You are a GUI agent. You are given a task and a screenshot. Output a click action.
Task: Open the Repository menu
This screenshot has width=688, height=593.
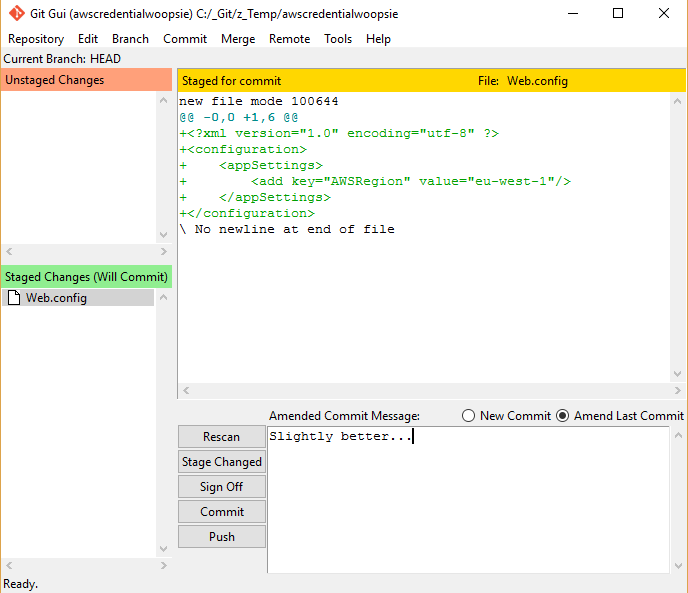(36, 39)
